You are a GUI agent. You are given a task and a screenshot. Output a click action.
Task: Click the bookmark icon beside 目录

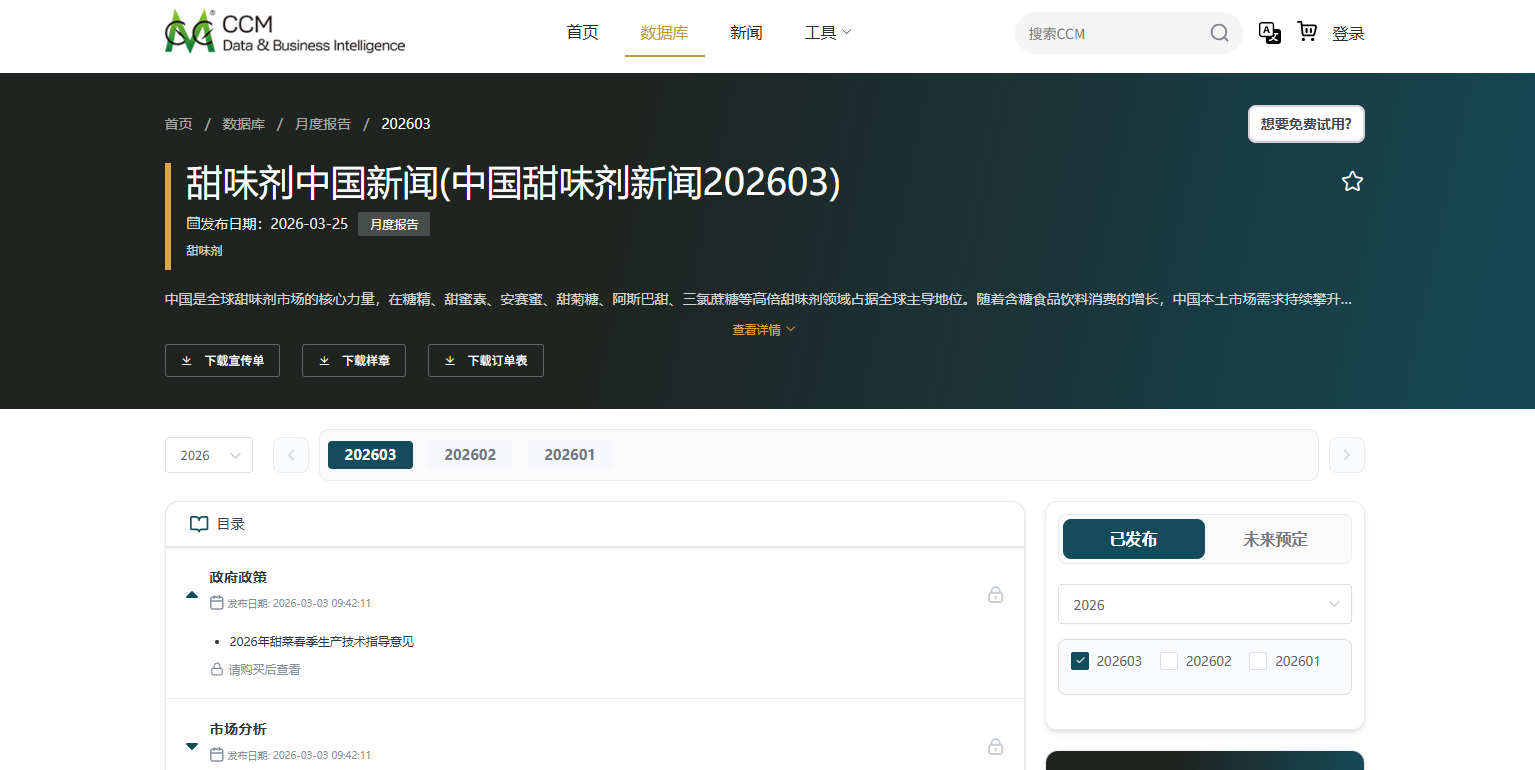[x=198, y=523]
